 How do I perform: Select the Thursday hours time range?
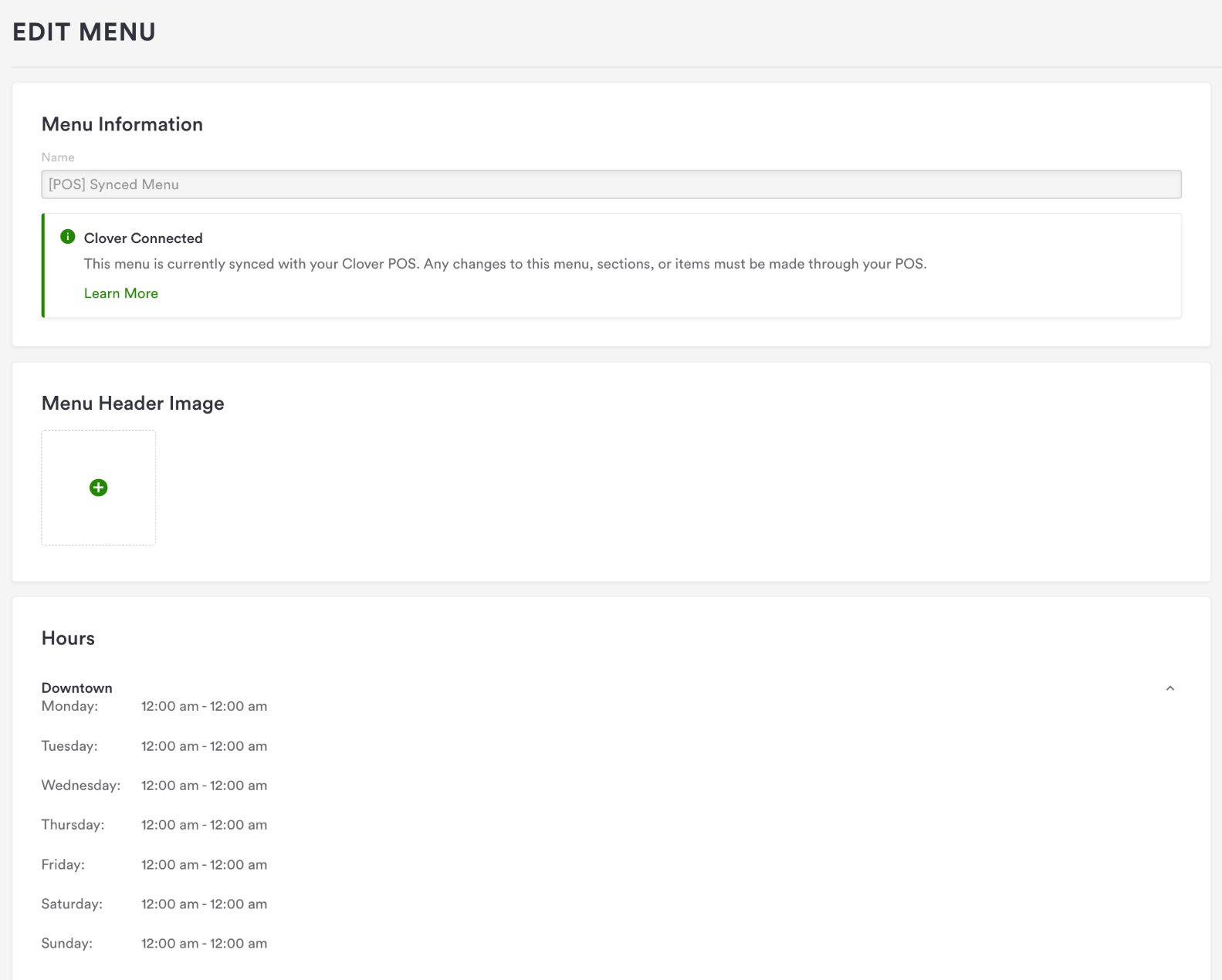click(x=204, y=825)
